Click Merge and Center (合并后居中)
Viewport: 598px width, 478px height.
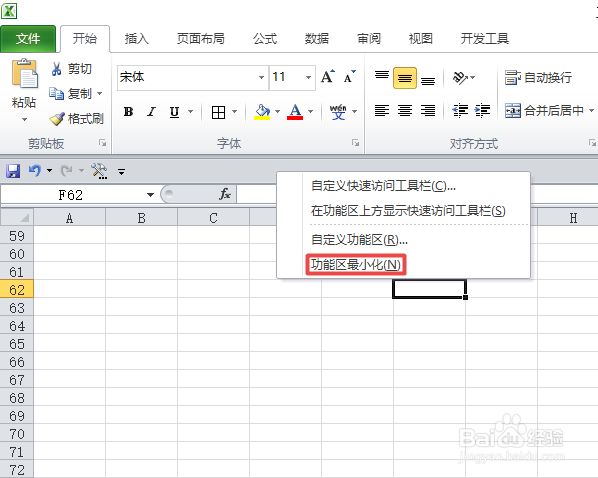pyautogui.click(x=544, y=111)
